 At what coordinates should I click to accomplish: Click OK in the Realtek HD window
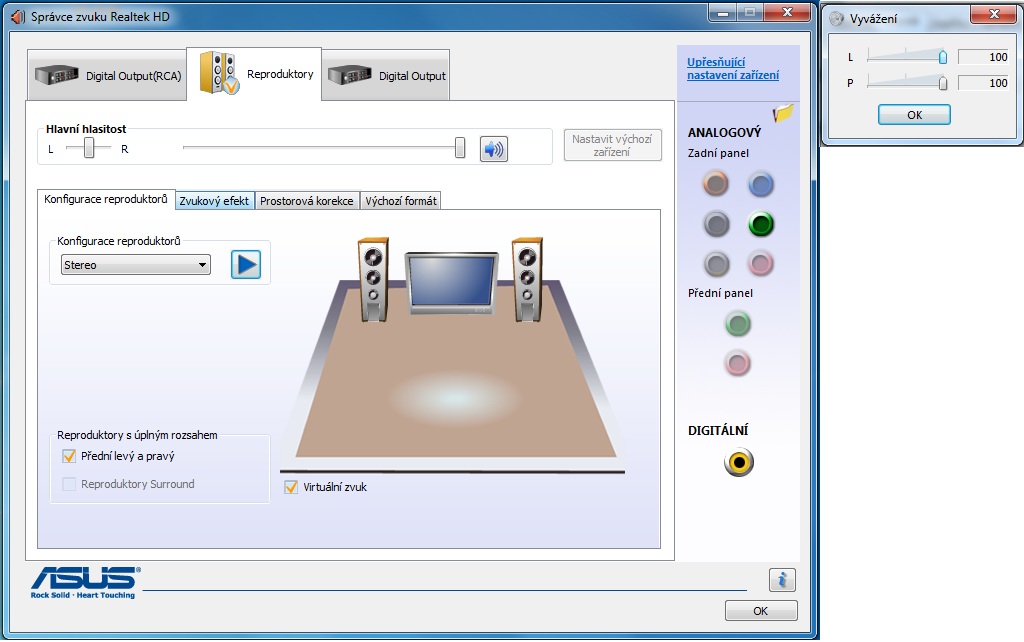pyautogui.click(x=761, y=611)
